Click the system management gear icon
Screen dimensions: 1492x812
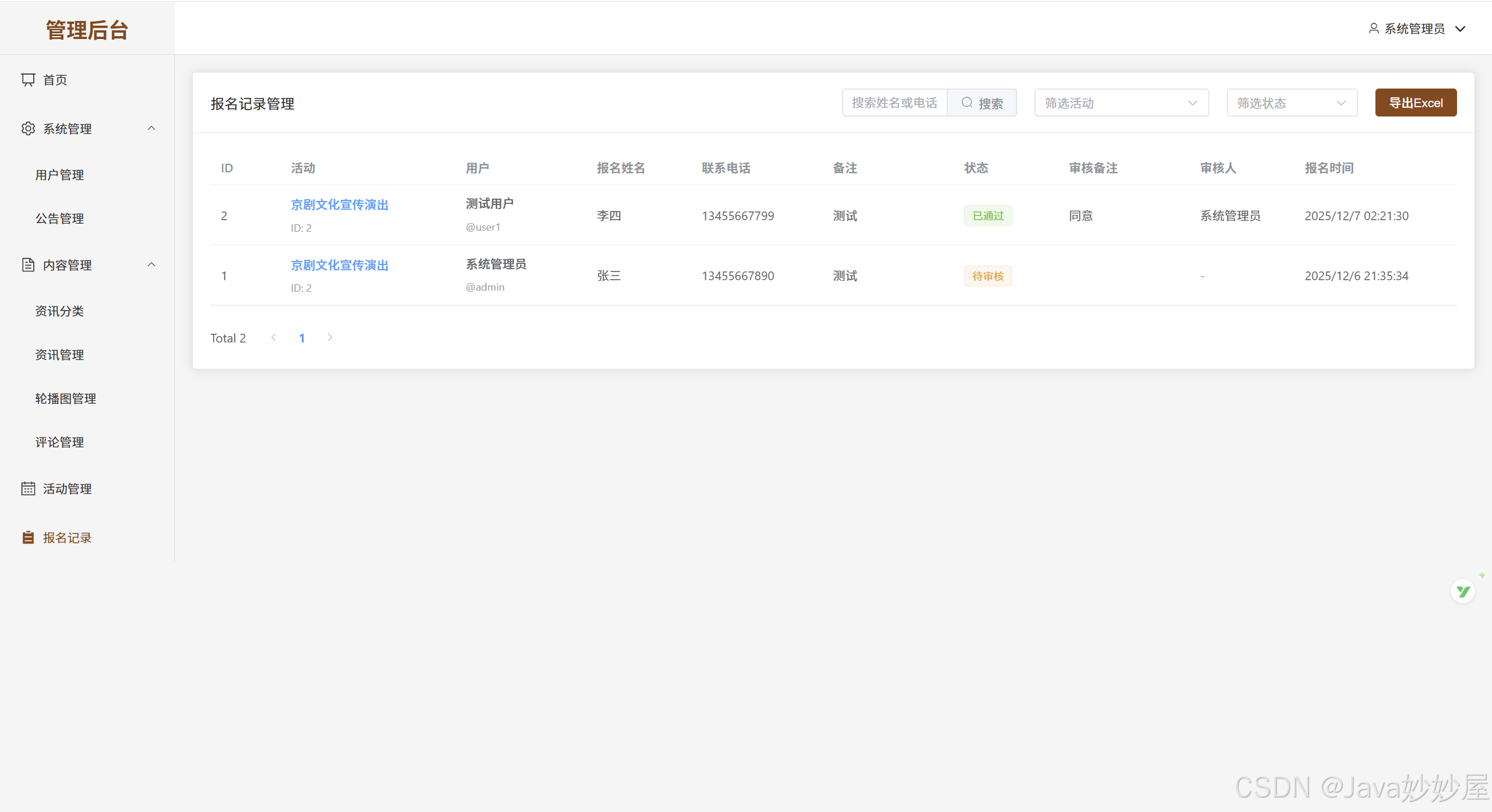[28, 129]
